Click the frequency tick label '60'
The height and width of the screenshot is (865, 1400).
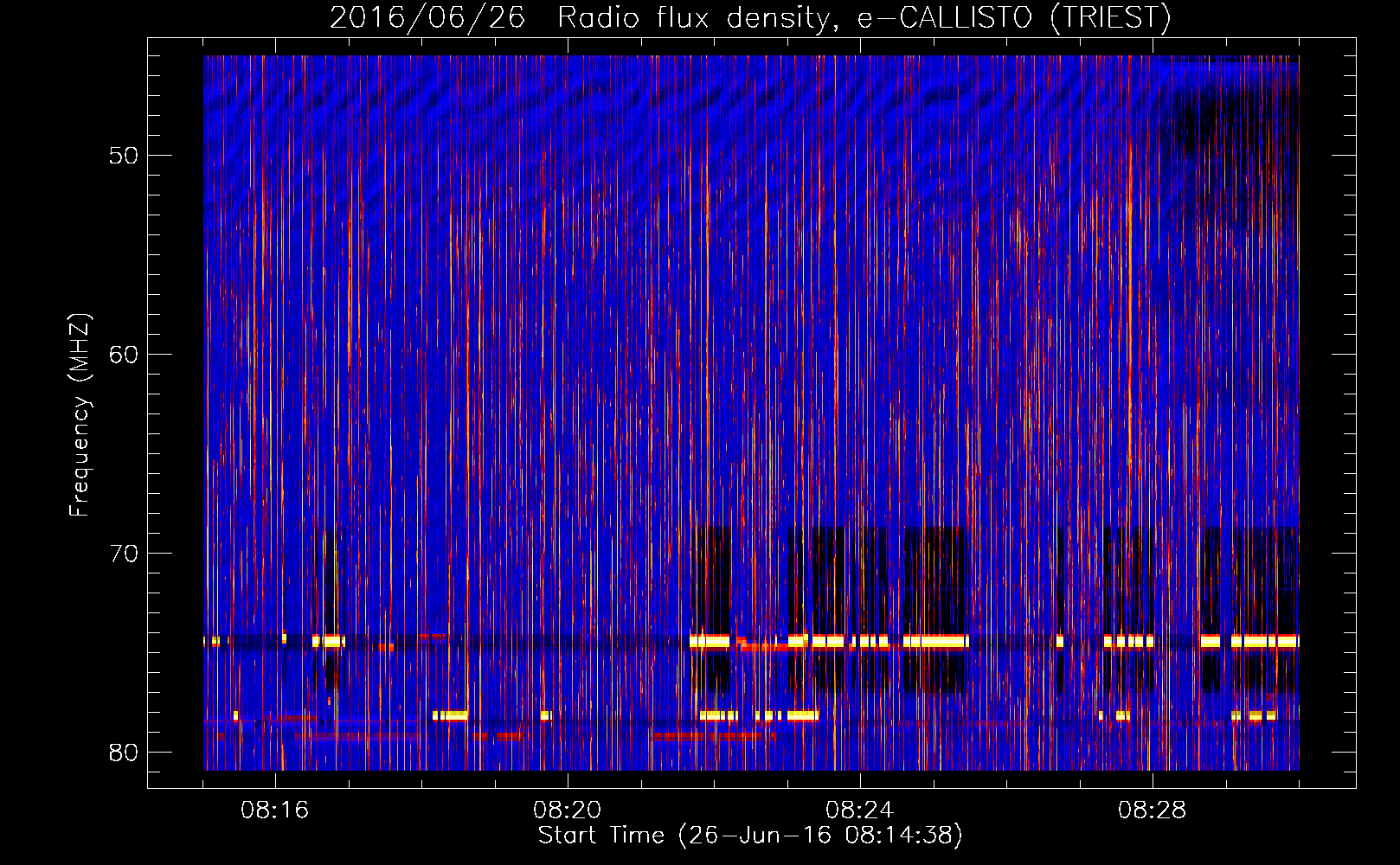pyautogui.click(x=125, y=355)
